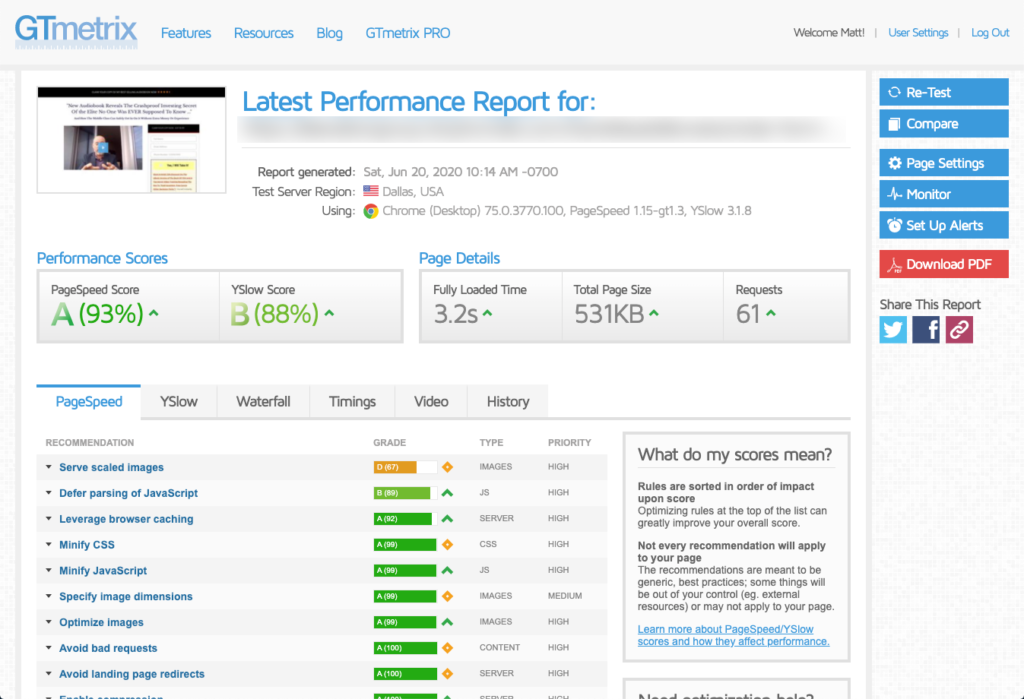Click orange diamond icon in Avoid bad requests row
1024x699 pixels.
pyautogui.click(x=447, y=648)
